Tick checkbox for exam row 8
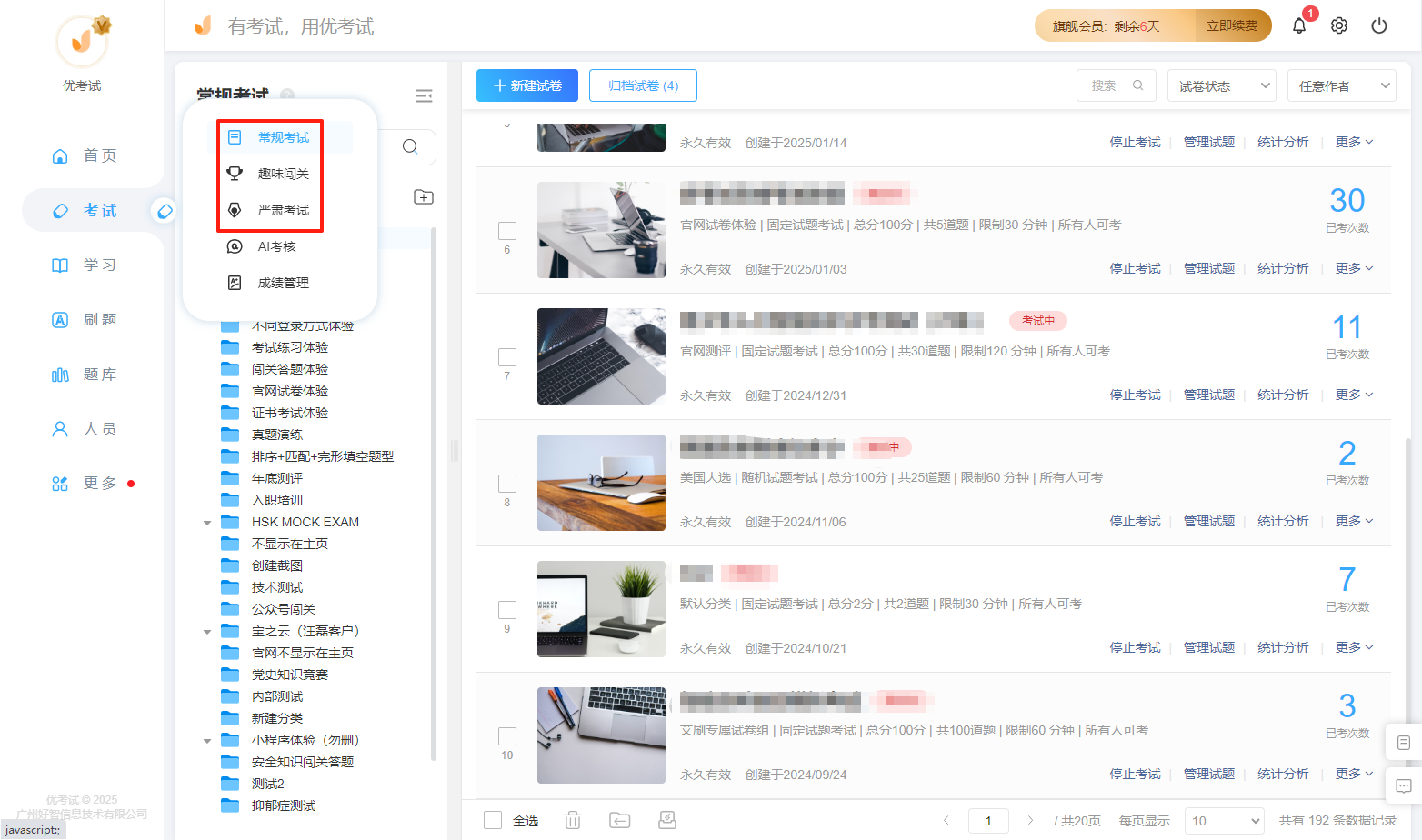Screen dimensions: 1422x840 tap(507, 484)
